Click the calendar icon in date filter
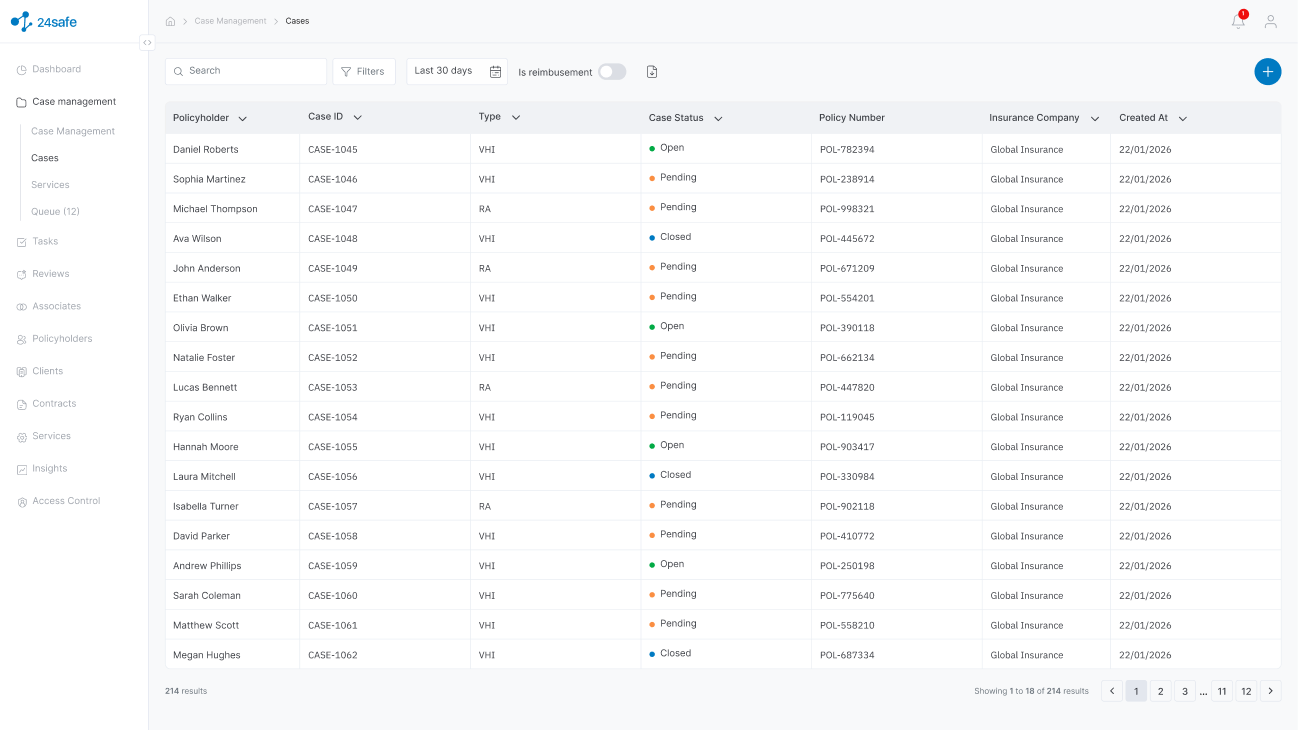 495,71
